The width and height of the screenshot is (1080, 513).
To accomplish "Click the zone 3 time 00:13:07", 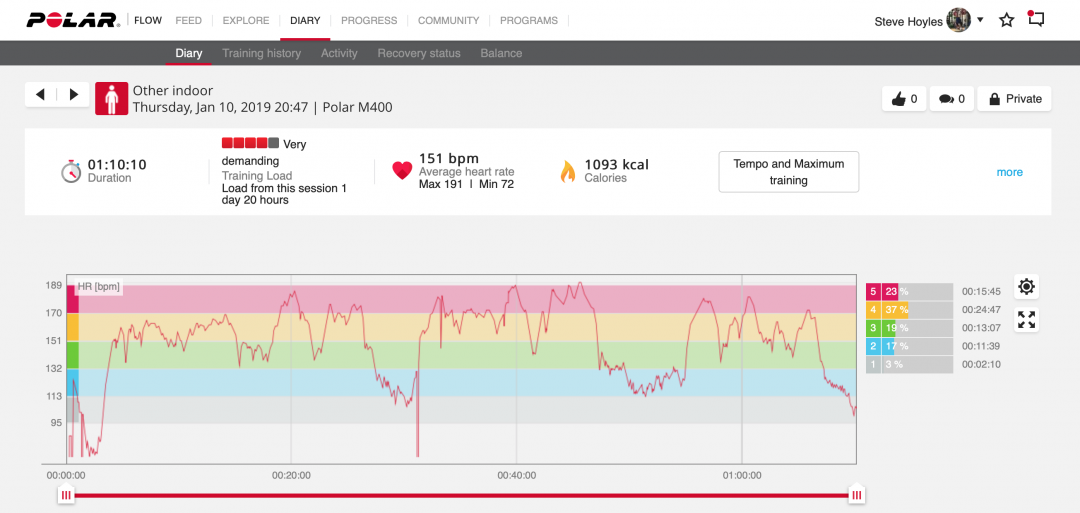I will (981, 328).
